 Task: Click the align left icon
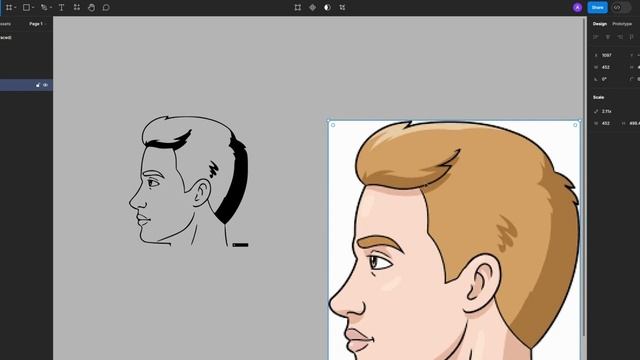[x=596, y=37]
